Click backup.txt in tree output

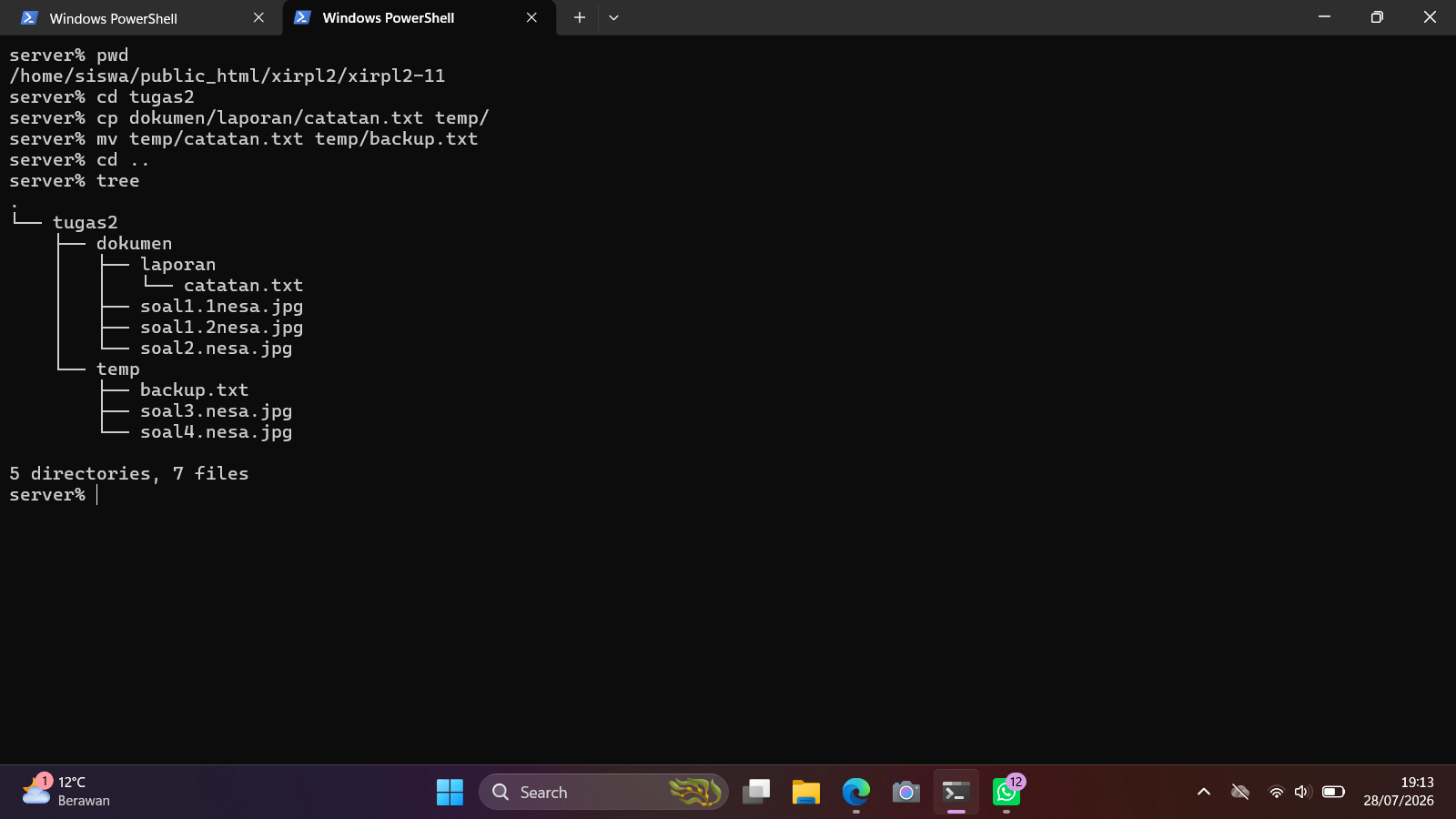(x=195, y=390)
